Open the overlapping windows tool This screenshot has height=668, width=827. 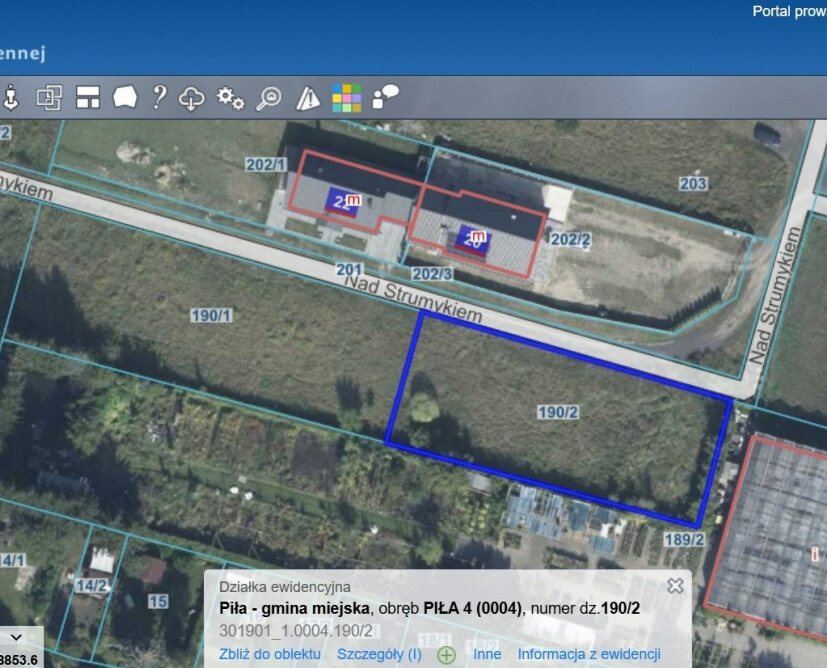49,97
